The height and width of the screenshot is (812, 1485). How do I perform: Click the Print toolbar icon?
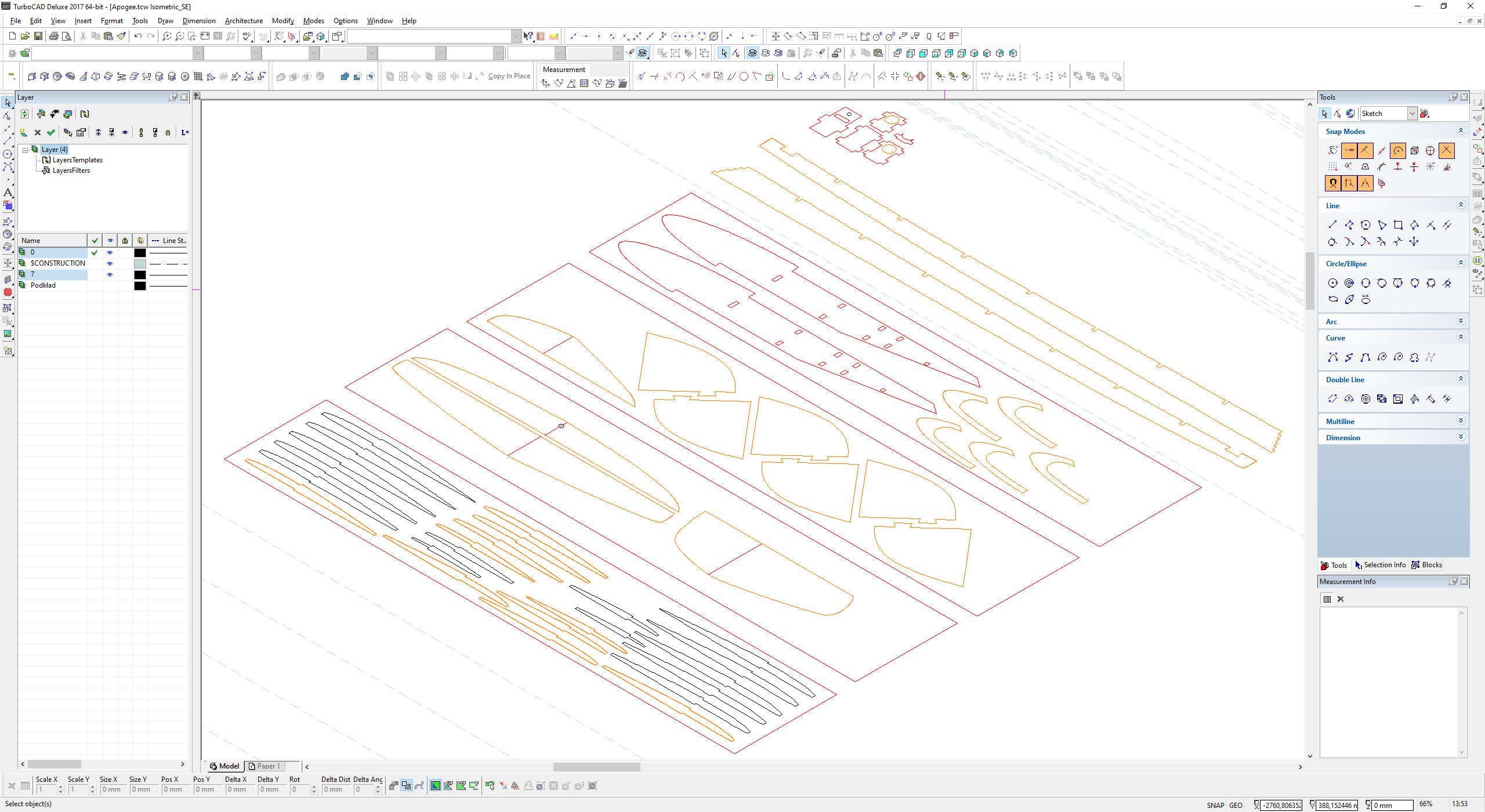click(x=54, y=36)
